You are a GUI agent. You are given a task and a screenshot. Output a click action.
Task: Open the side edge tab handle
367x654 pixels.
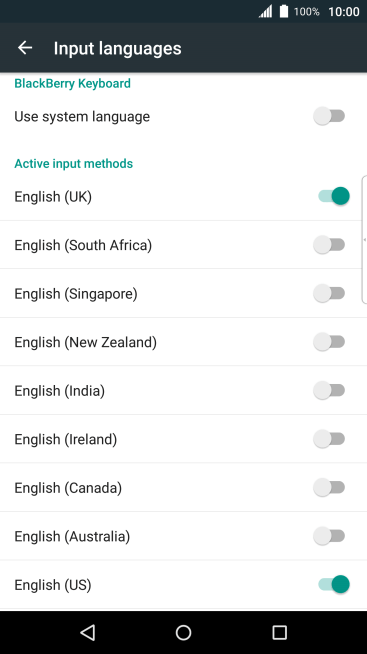click(364, 240)
